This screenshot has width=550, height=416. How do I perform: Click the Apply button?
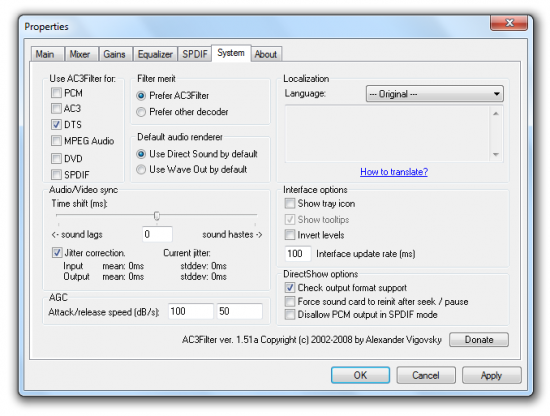(x=491, y=375)
